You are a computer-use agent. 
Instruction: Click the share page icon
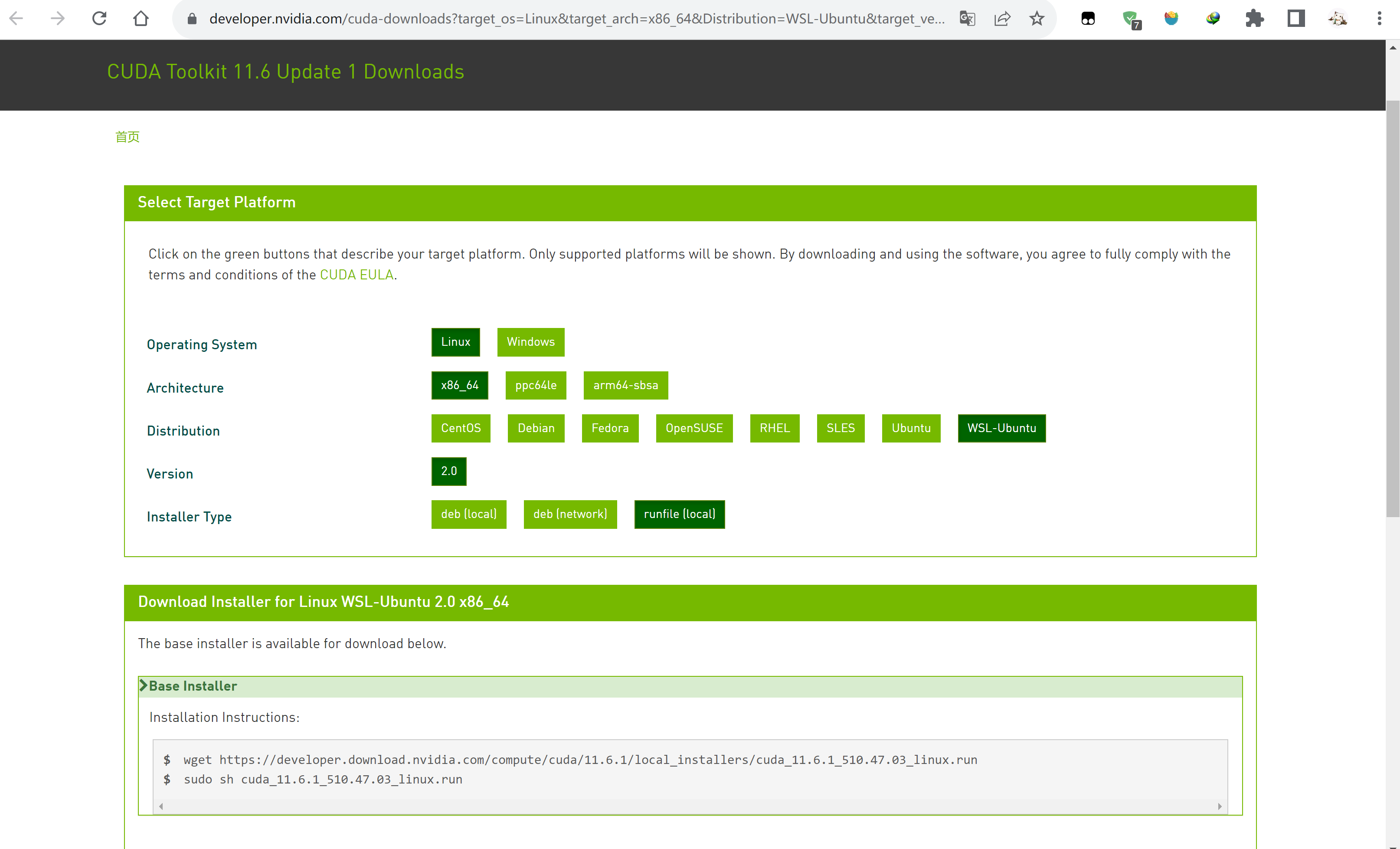coord(1002,19)
